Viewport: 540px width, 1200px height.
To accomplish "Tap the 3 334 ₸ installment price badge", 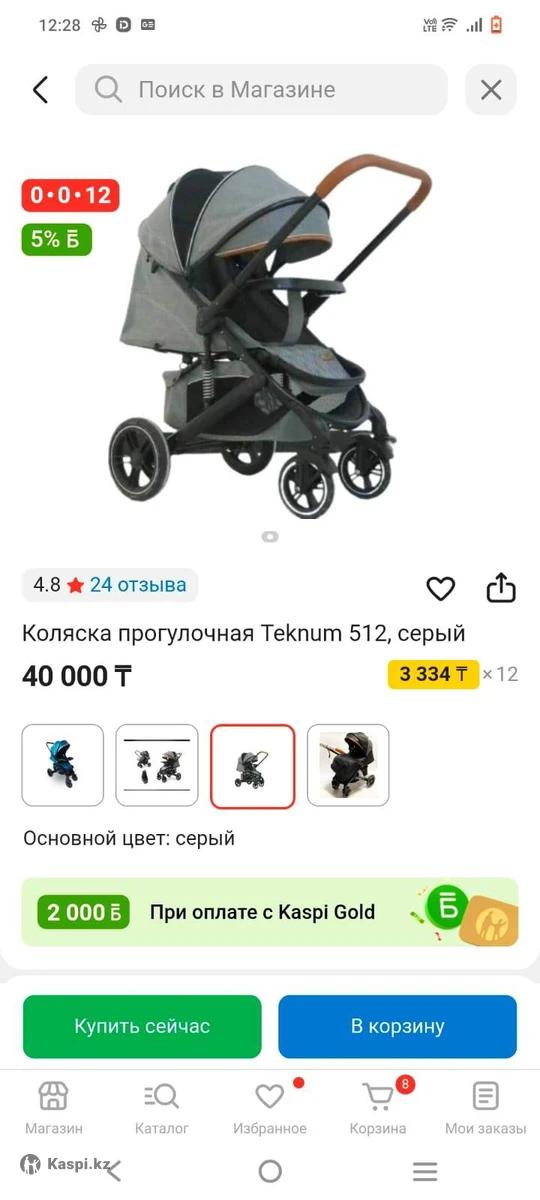I will 433,674.
